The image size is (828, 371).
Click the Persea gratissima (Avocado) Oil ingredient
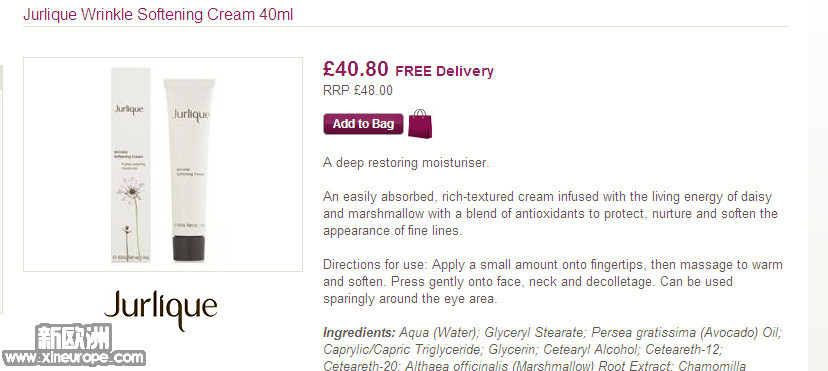click(685, 333)
